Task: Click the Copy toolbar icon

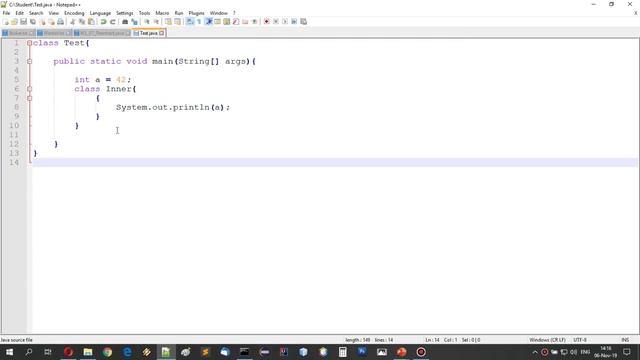Action: tap(82, 22)
